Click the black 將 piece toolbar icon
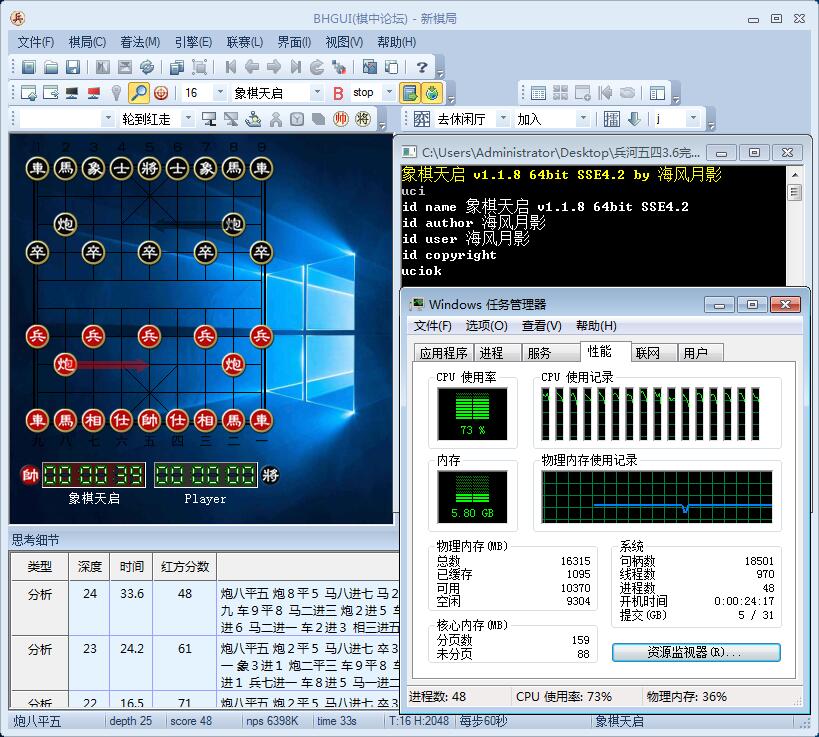 pyautogui.click(x=363, y=119)
